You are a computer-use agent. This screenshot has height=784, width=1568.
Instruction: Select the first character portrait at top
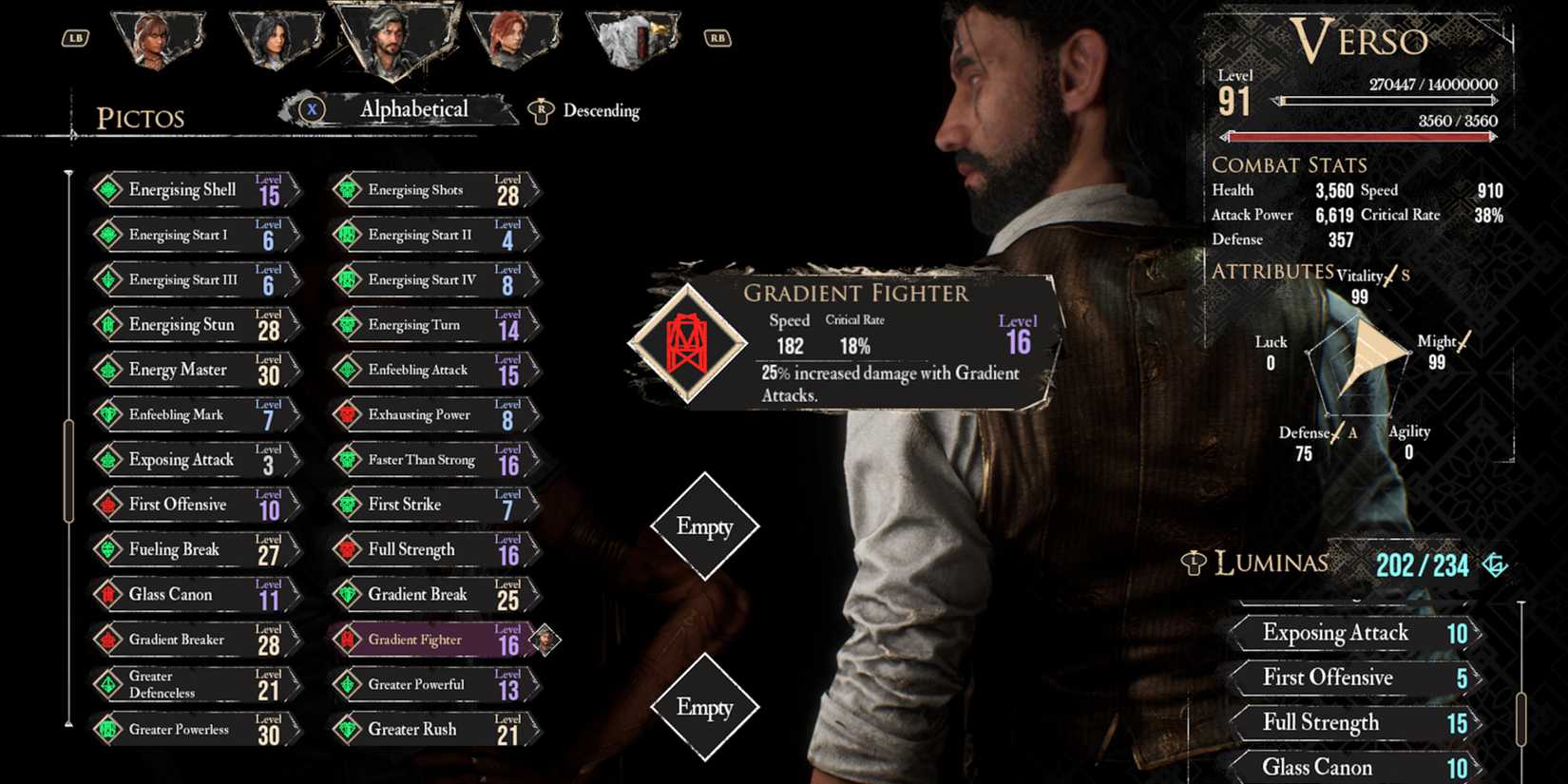(x=158, y=40)
